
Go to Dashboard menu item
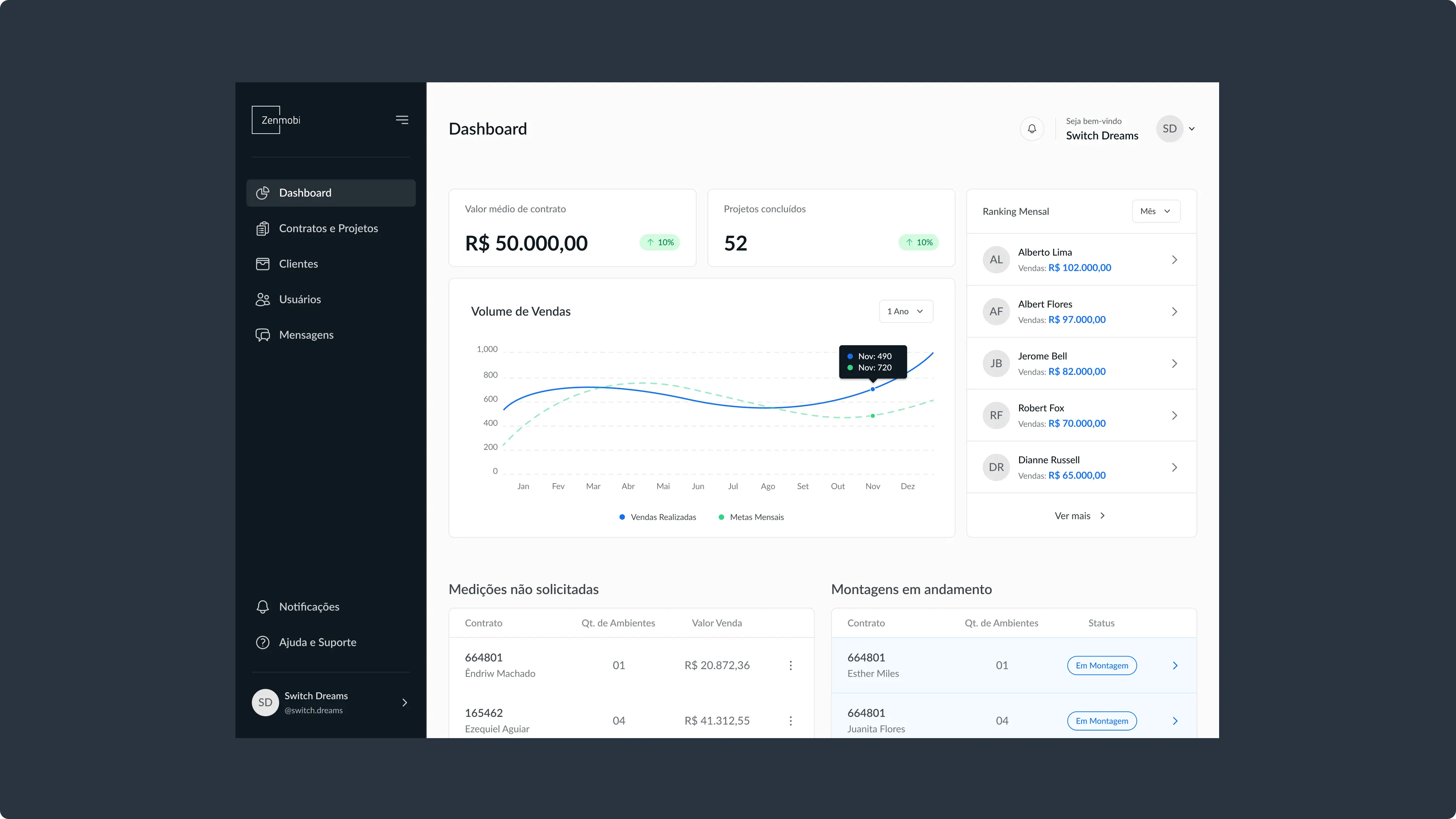331,193
